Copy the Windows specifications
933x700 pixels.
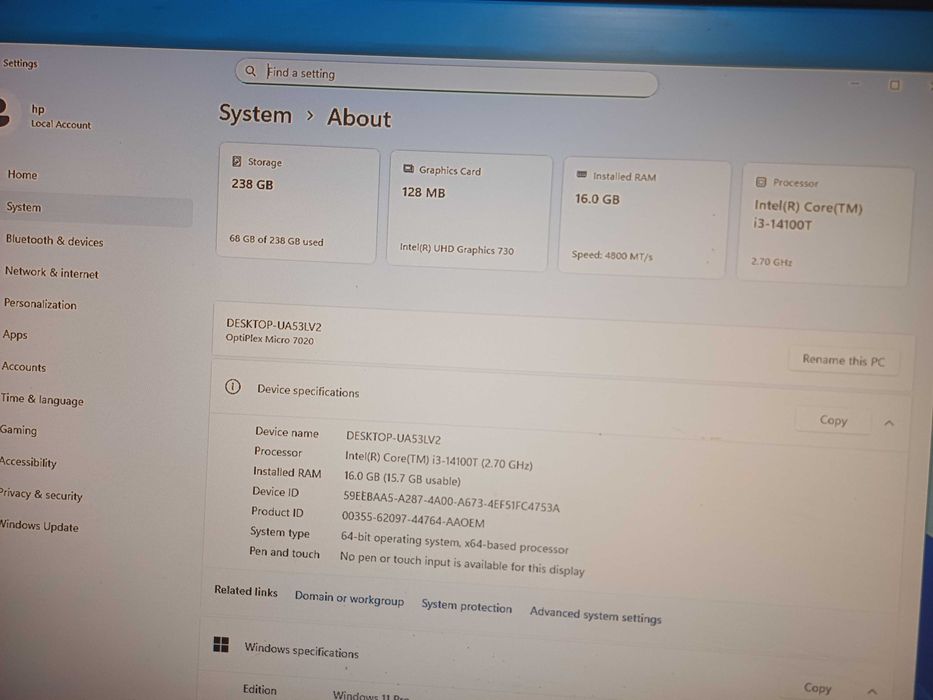click(817, 688)
